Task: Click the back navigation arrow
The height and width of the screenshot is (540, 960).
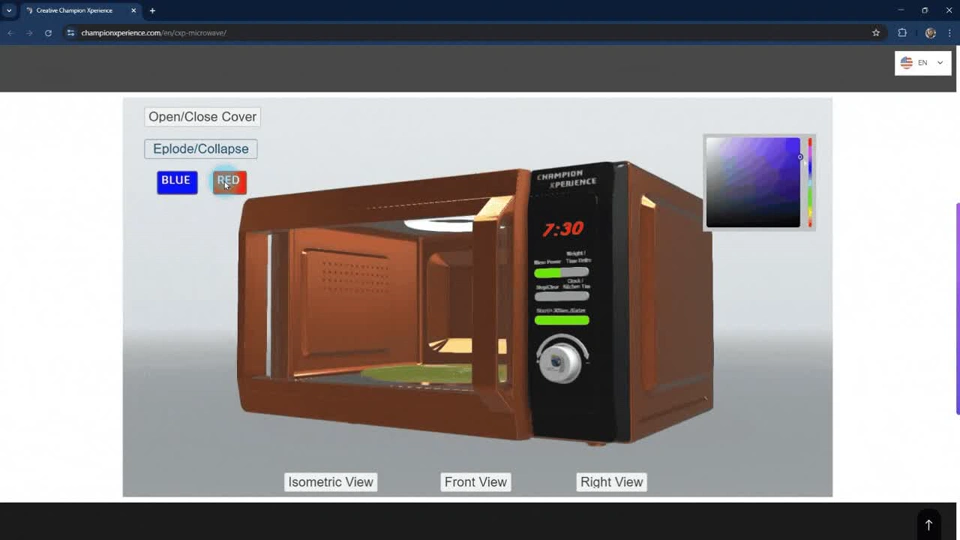Action: pyautogui.click(x=11, y=33)
